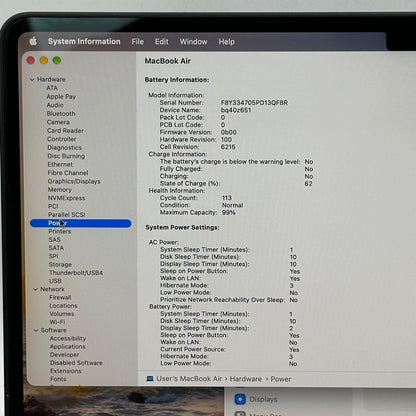This screenshot has height=416, width=416.
Task: Click the MacBook Air heading
Action: click(168, 61)
